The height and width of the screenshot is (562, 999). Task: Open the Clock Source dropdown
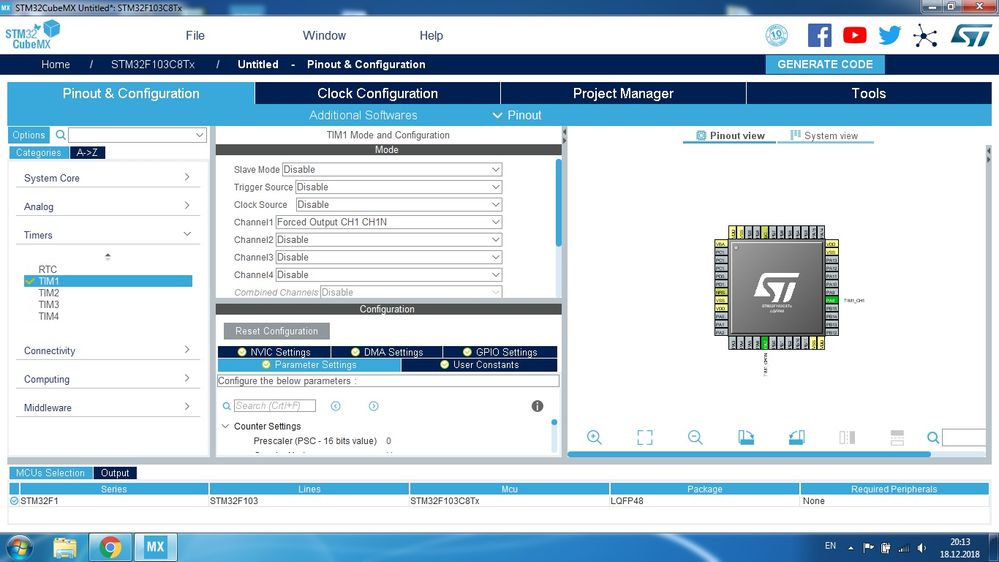pos(399,205)
